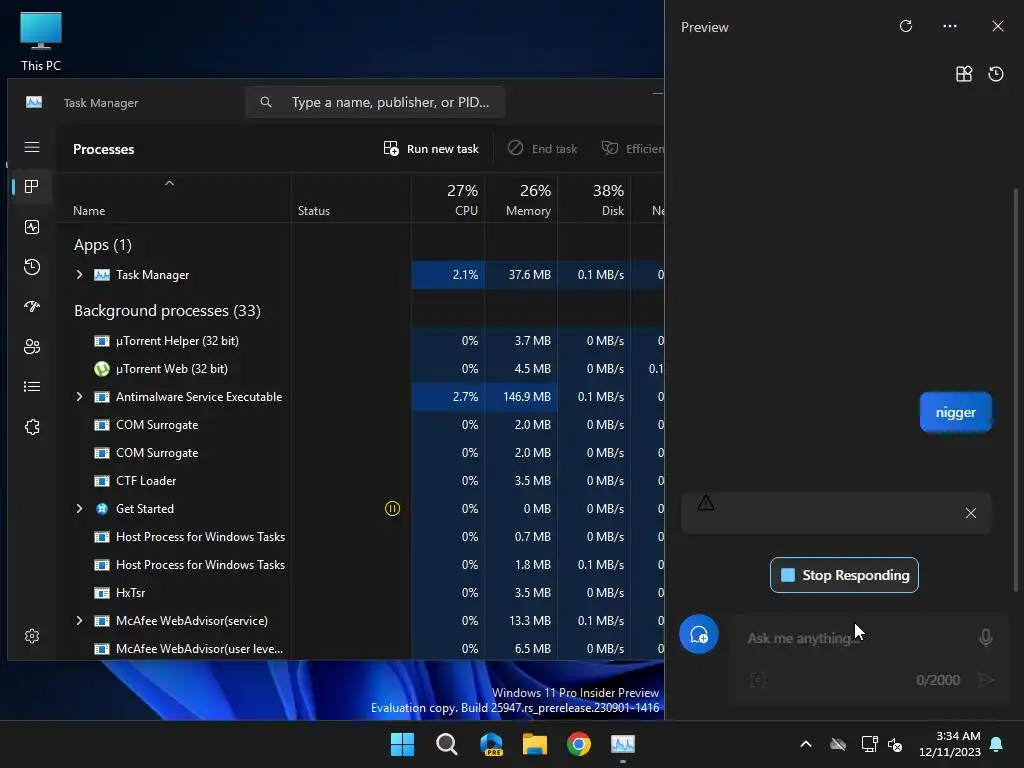
Task: Click the warning triangle icon in Copilot
Action: coord(705,503)
